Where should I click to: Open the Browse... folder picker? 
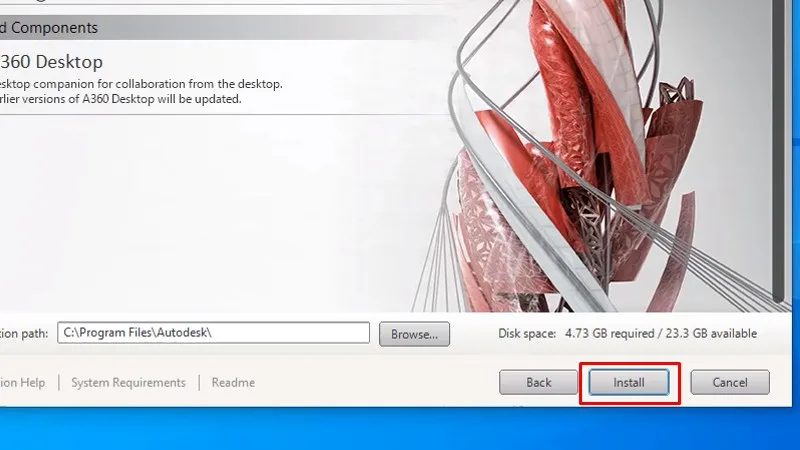click(x=414, y=333)
